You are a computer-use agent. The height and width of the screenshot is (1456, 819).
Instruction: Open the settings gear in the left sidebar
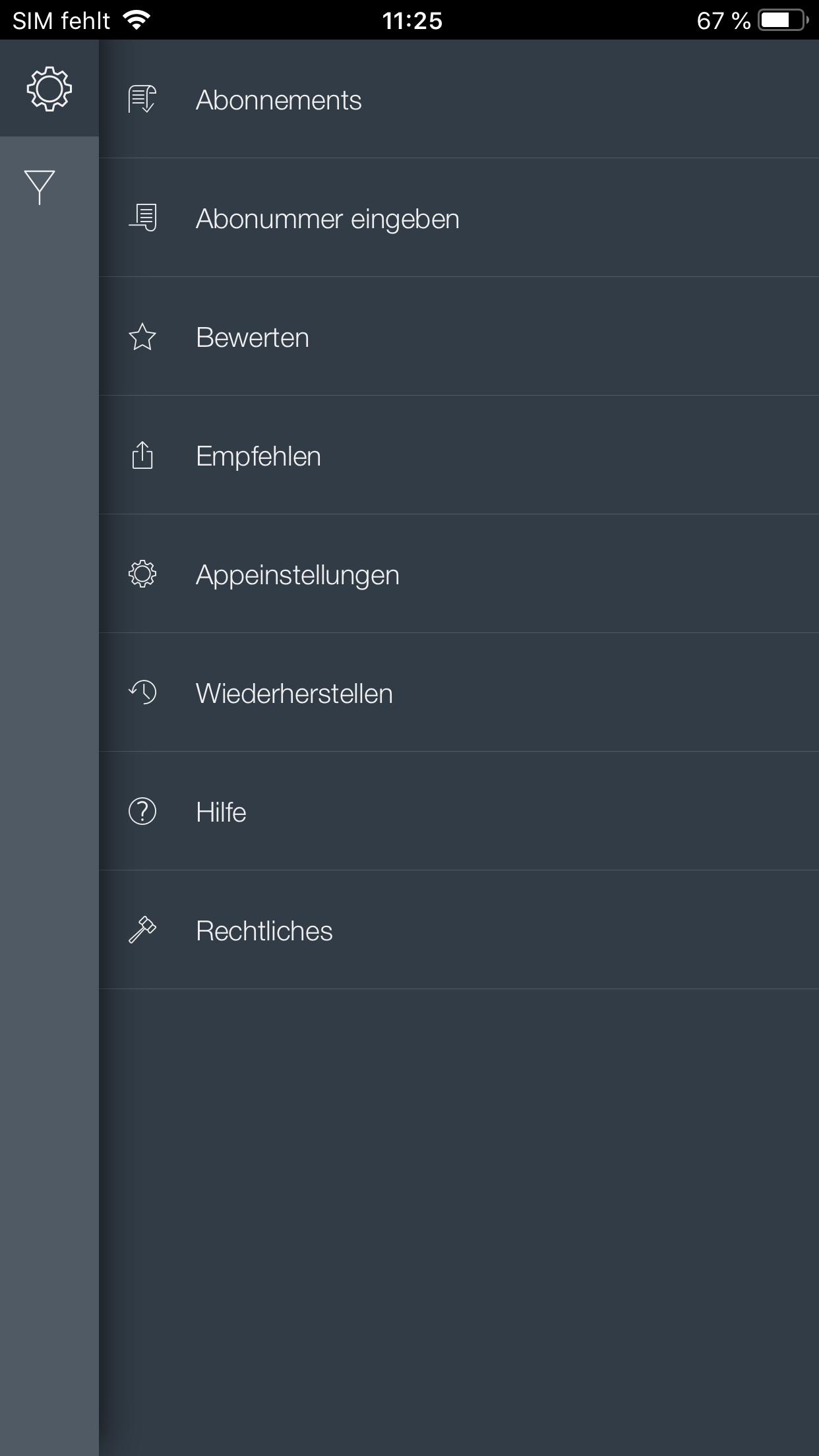coord(48,89)
